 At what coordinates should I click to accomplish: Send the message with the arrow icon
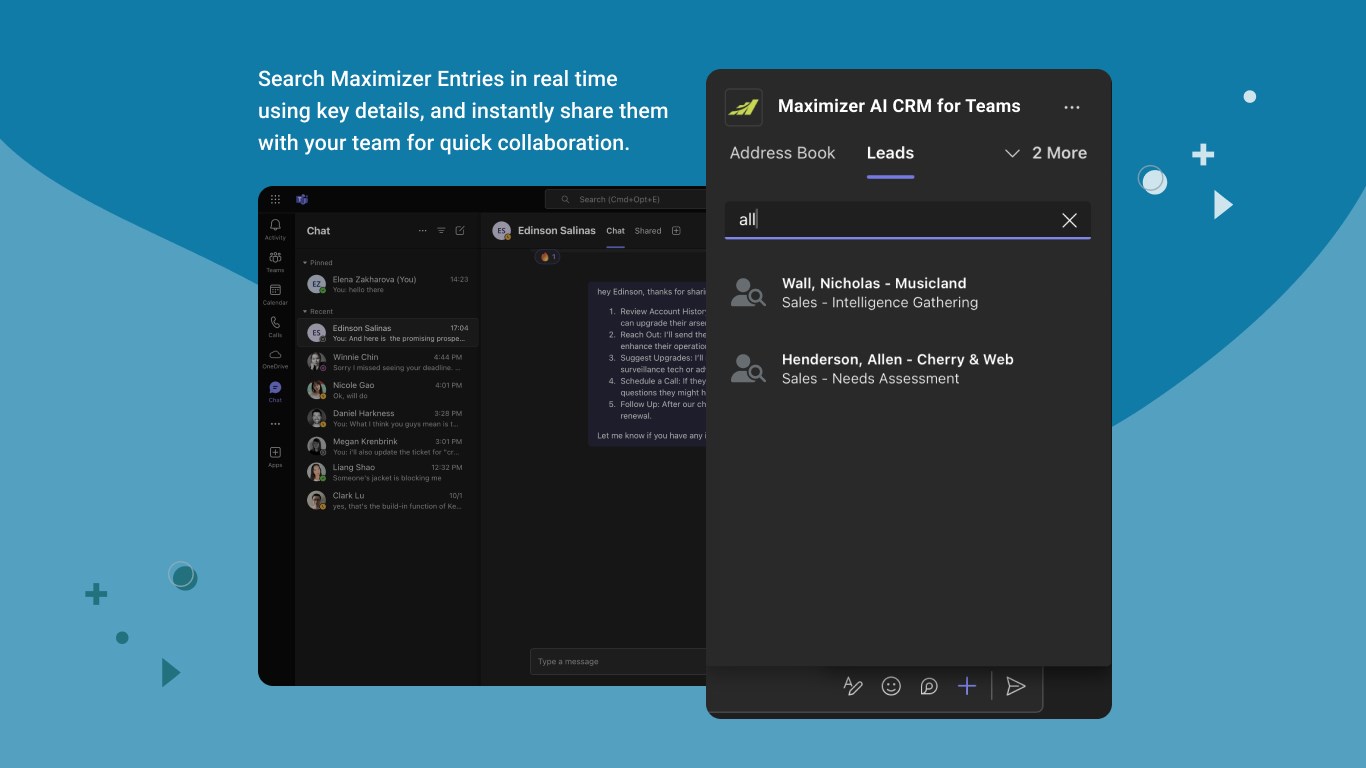click(1016, 686)
